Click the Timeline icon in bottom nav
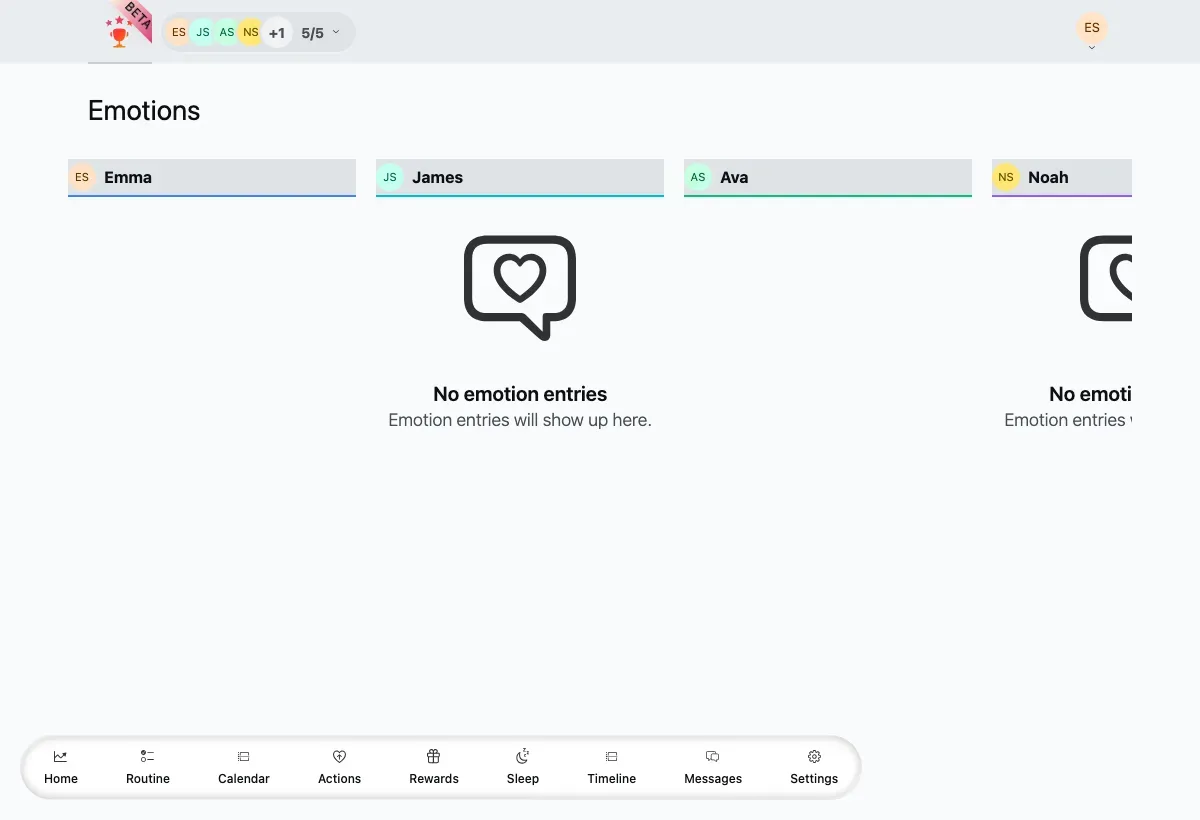 (x=612, y=757)
